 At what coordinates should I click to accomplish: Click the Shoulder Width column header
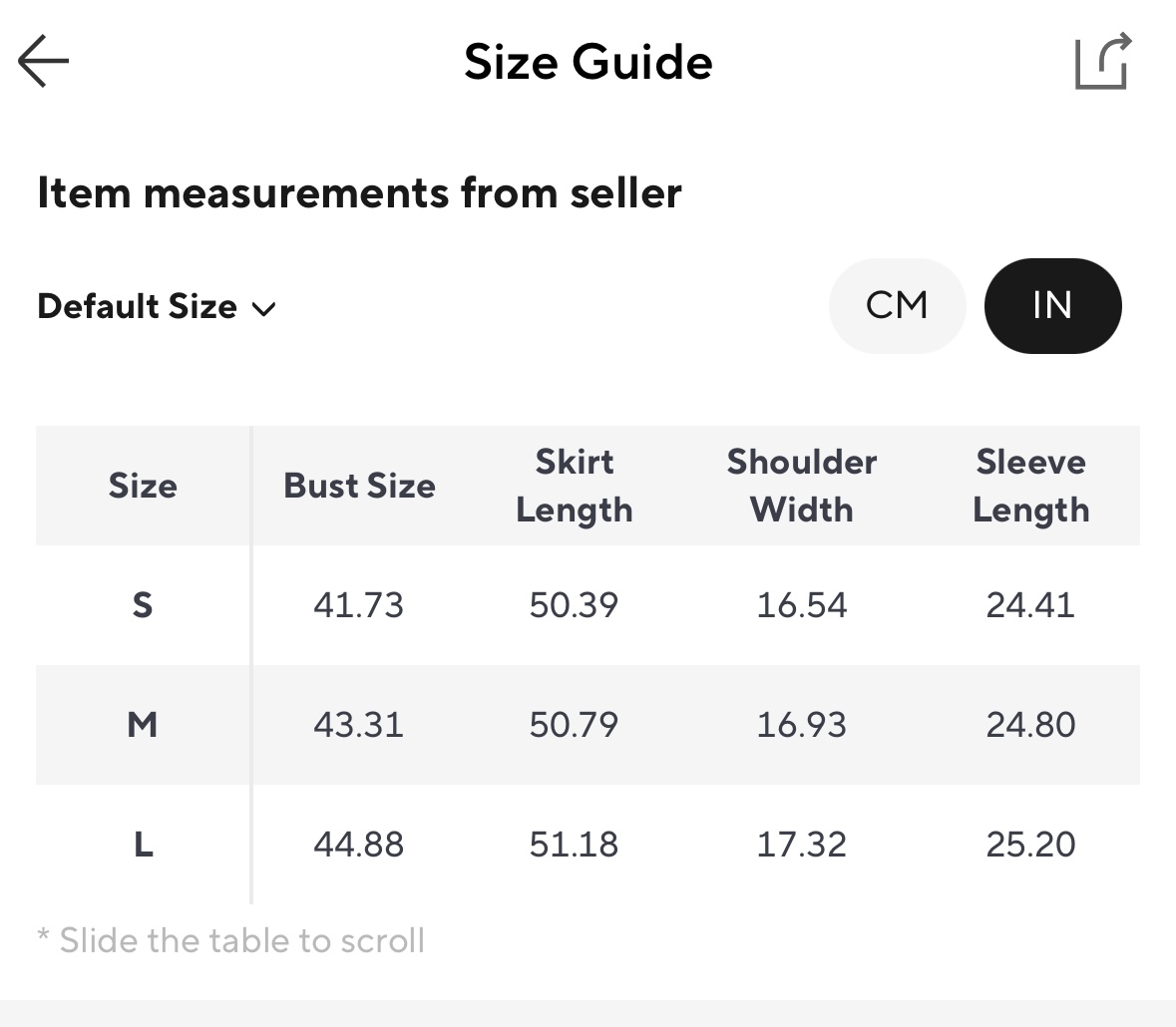click(x=801, y=486)
